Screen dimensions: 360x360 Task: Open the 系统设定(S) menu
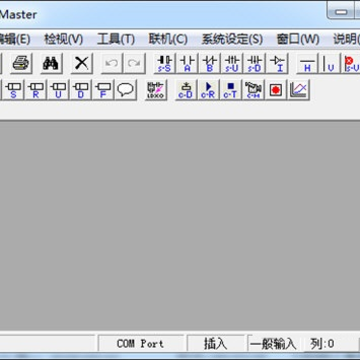[232, 39]
